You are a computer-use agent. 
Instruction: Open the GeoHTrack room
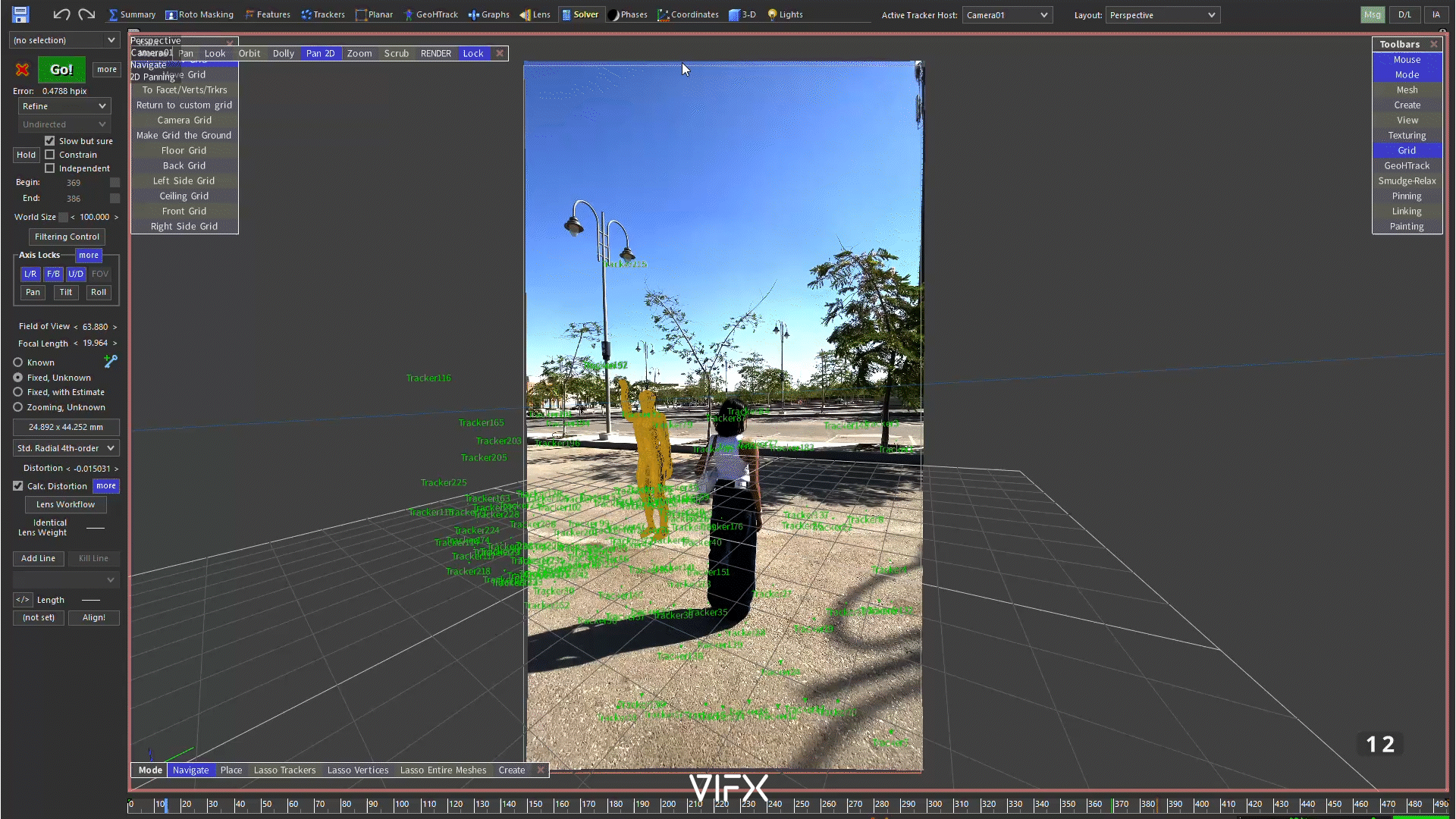pyautogui.click(x=431, y=14)
